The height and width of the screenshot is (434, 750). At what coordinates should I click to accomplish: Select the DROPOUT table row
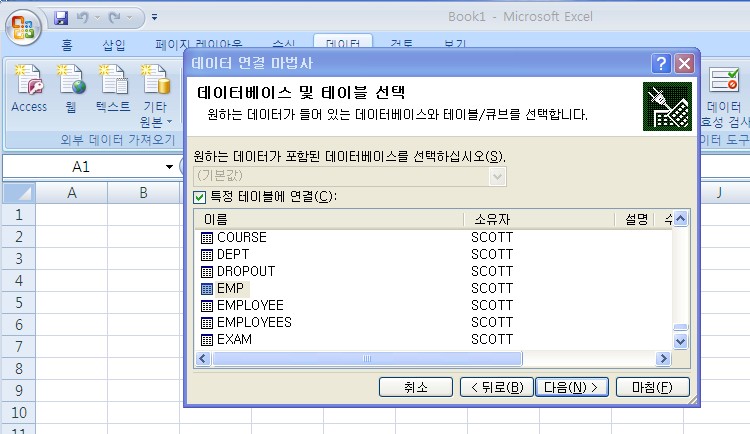tap(433, 271)
